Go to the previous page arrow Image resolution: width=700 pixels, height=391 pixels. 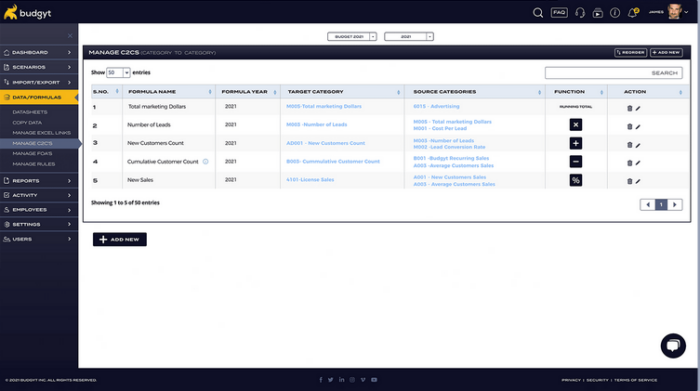coord(647,204)
